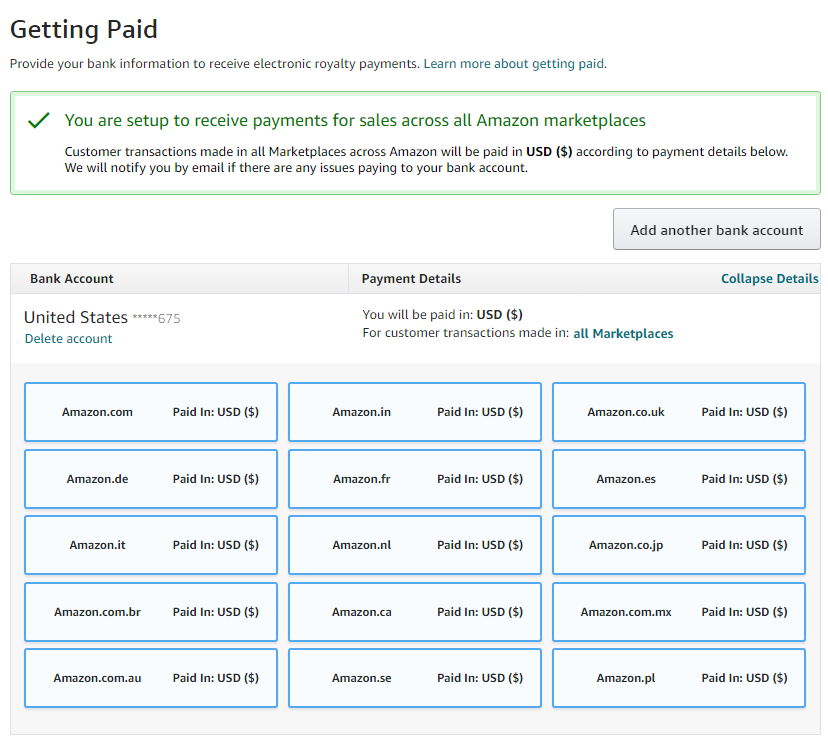Select the Amazon.com.au marketplace card
828x751 pixels.
[151, 678]
